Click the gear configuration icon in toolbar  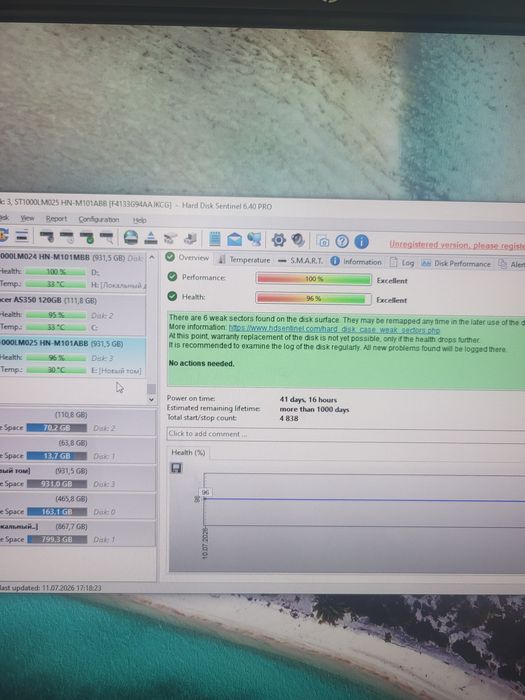[x=279, y=240]
